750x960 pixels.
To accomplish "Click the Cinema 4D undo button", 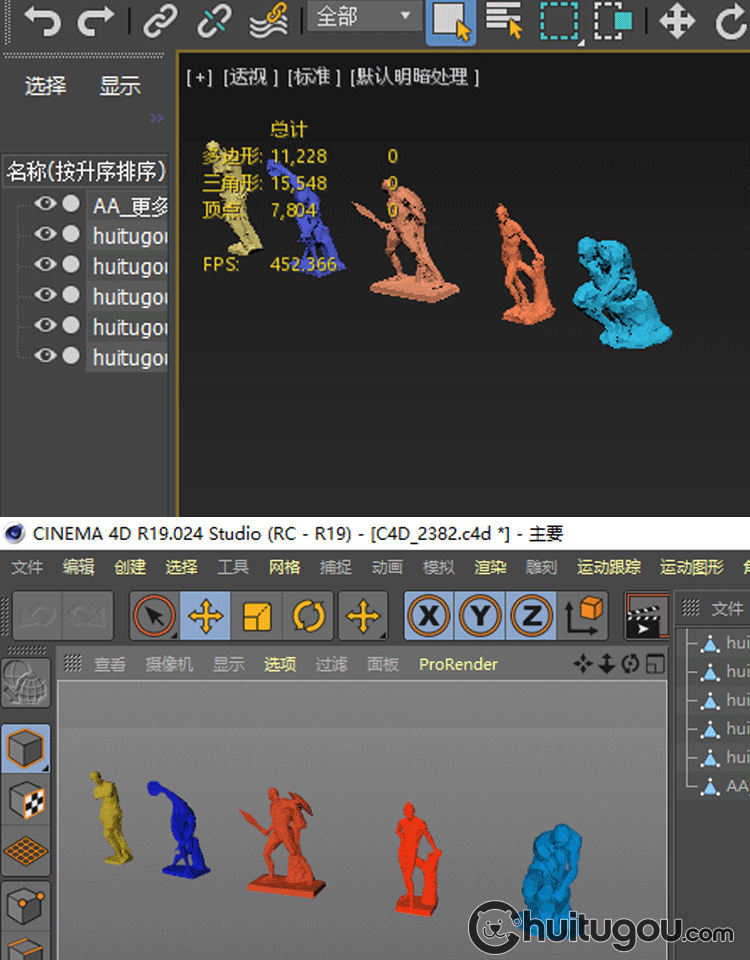I will click(37, 615).
